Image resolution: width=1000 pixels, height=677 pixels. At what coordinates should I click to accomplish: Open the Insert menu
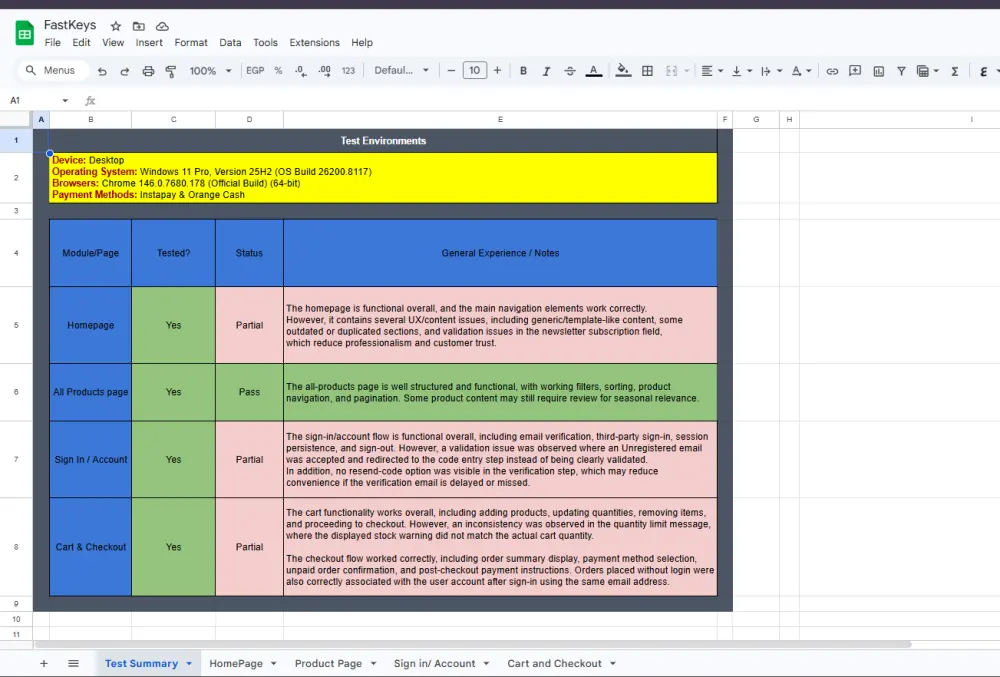pyautogui.click(x=149, y=43)
